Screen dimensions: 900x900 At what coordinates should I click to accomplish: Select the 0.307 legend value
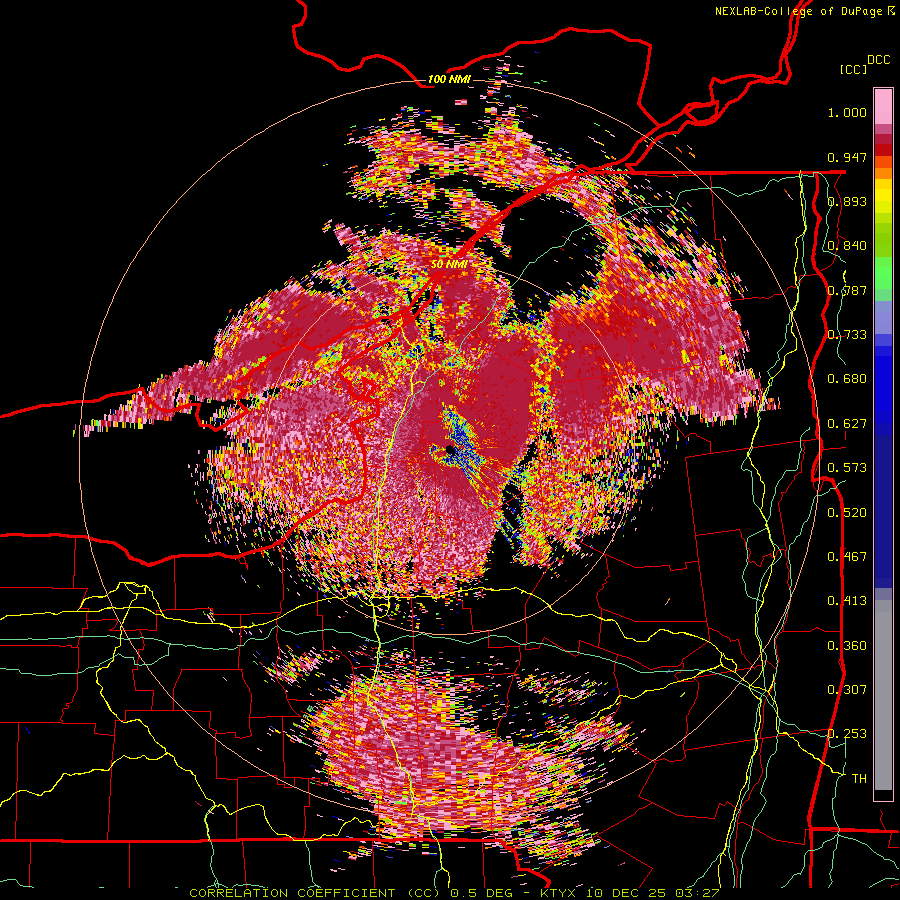(x=847, y=690)
